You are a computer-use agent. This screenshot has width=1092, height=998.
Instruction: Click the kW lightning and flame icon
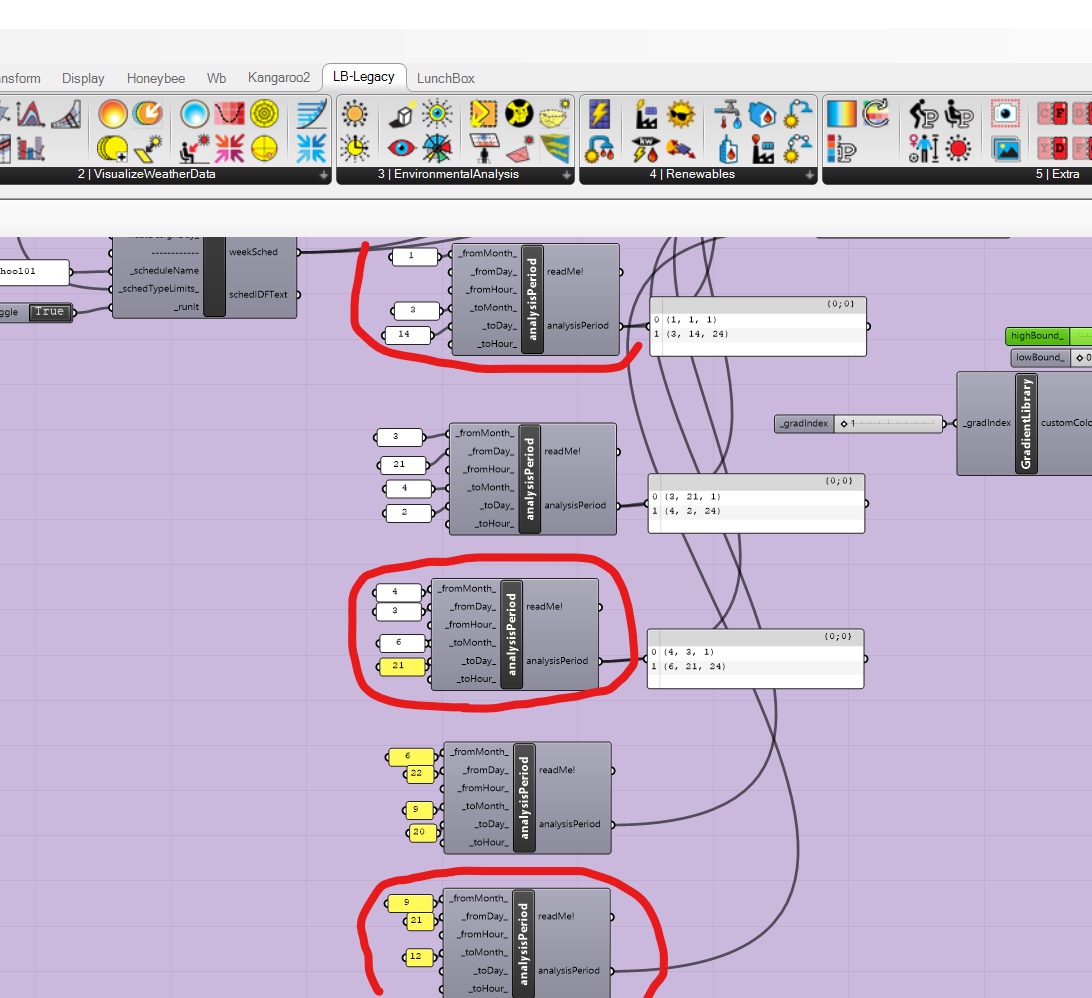[646, 148]
